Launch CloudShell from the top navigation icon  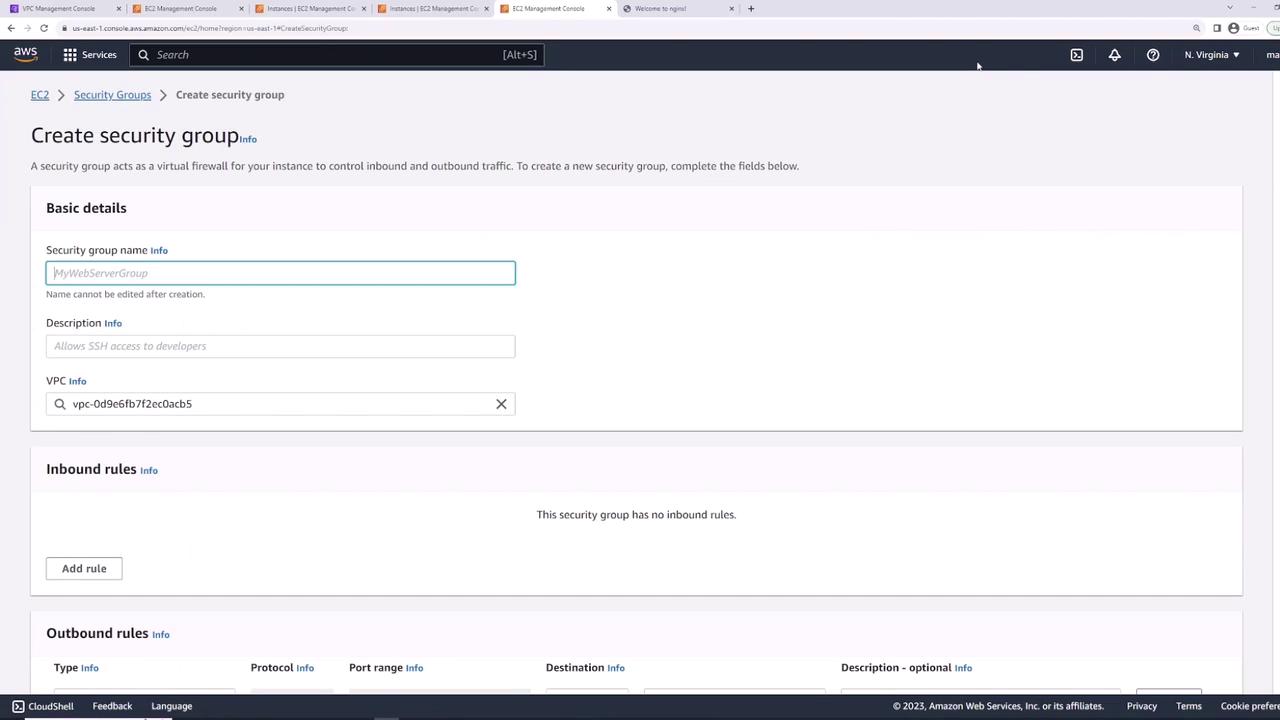click(1077, 55)
